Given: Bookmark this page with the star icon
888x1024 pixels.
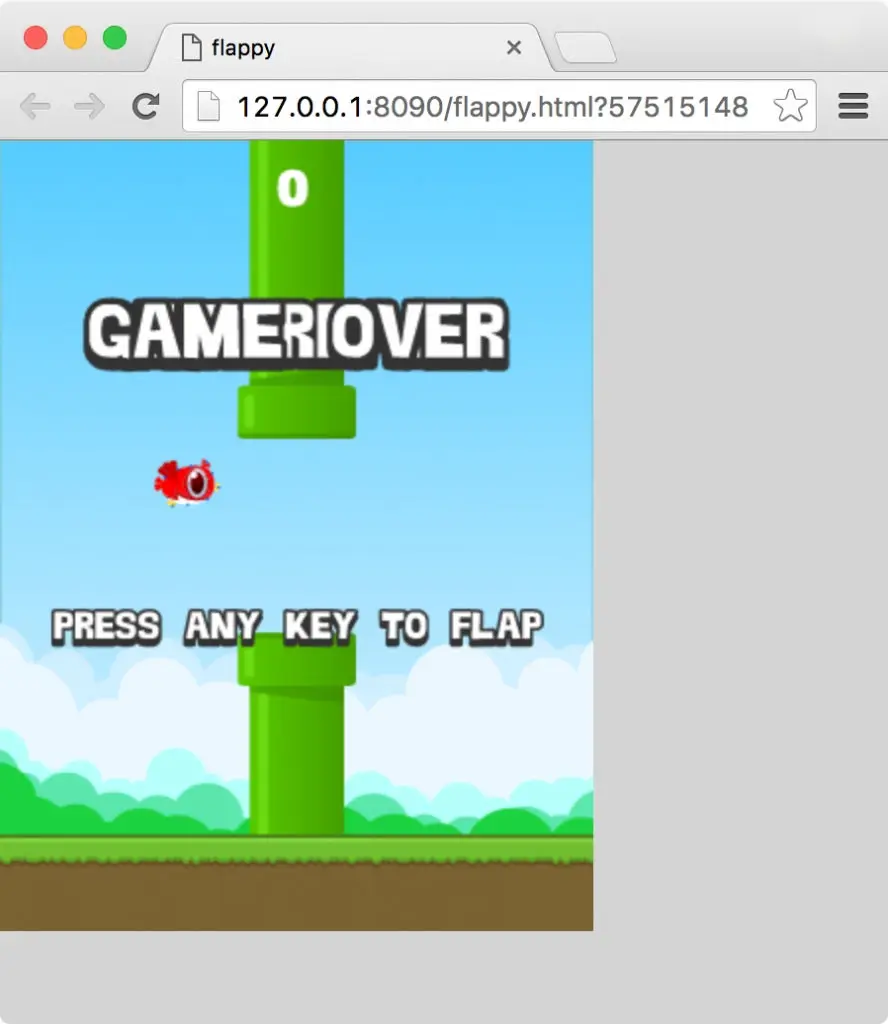Looking at the screenshot, I should [790, 106].
